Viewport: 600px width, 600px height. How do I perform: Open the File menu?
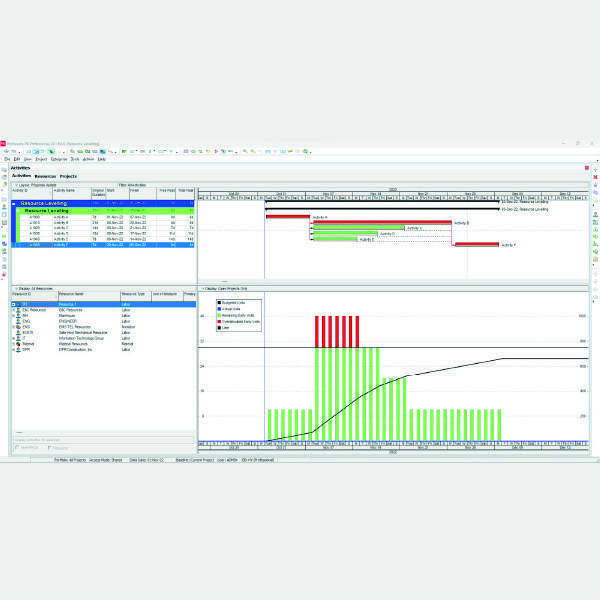[x=6, y=159]
